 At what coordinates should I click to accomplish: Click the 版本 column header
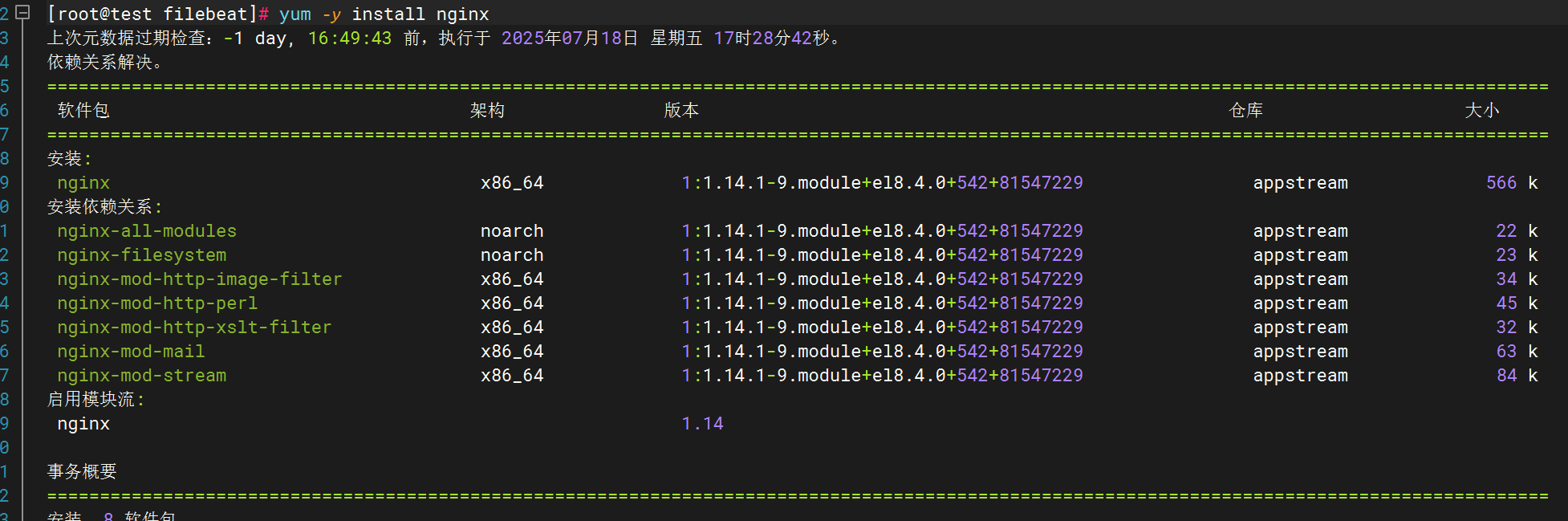point(681,111)
